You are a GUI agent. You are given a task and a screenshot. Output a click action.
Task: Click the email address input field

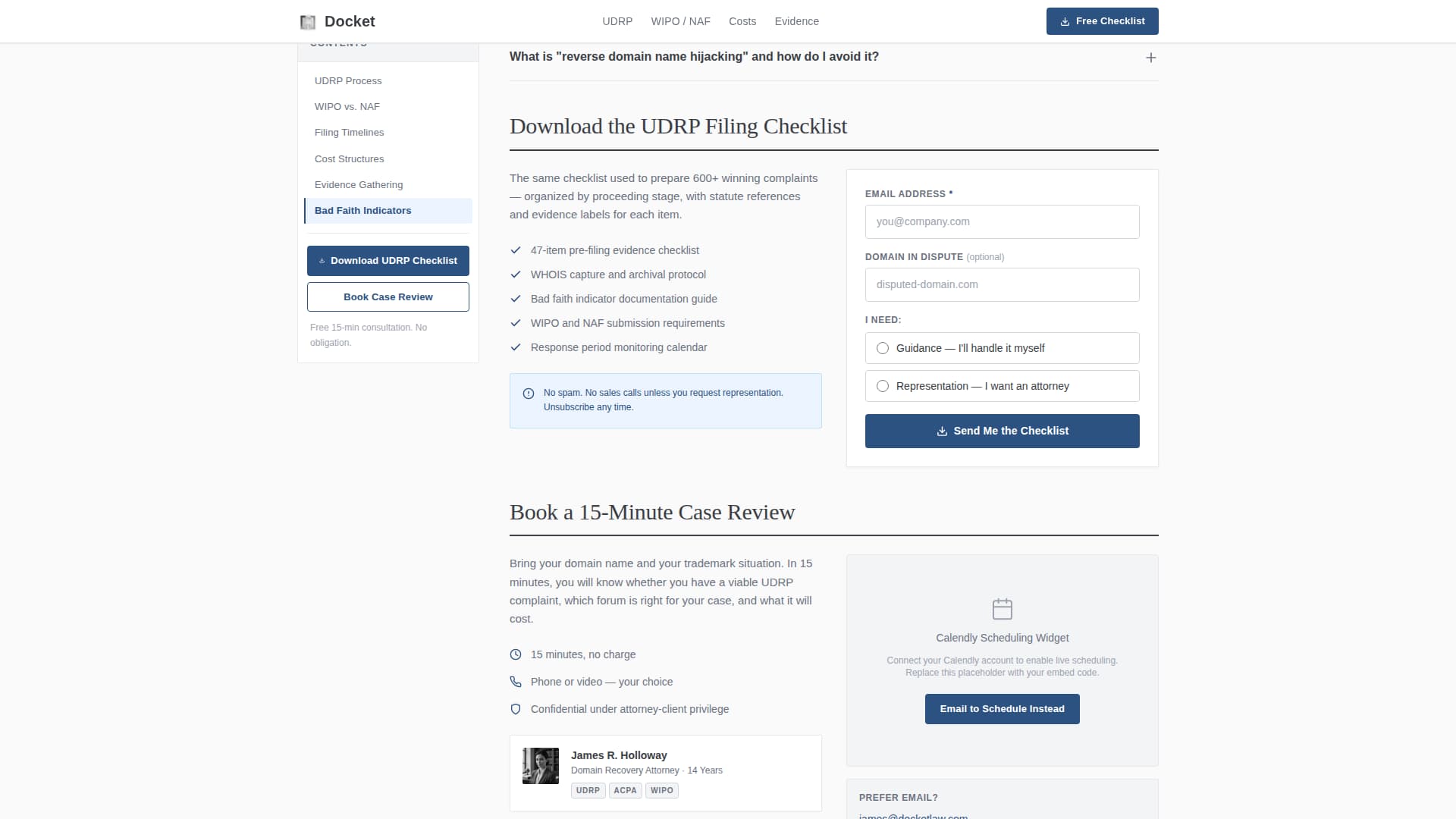click(x=1002, y=221)
